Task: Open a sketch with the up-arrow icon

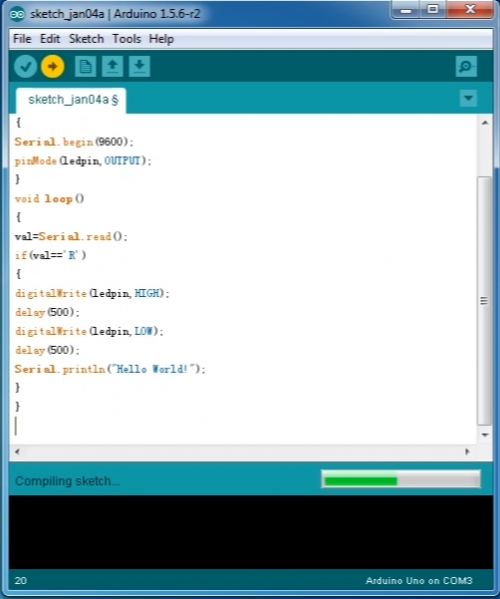Action: [112, 66]
